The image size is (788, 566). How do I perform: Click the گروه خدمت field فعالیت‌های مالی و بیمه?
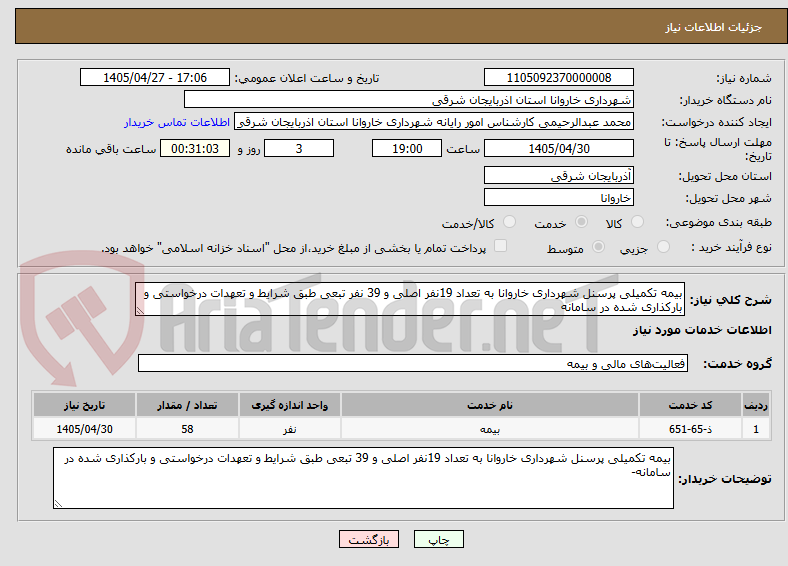(x=413, y=363)
